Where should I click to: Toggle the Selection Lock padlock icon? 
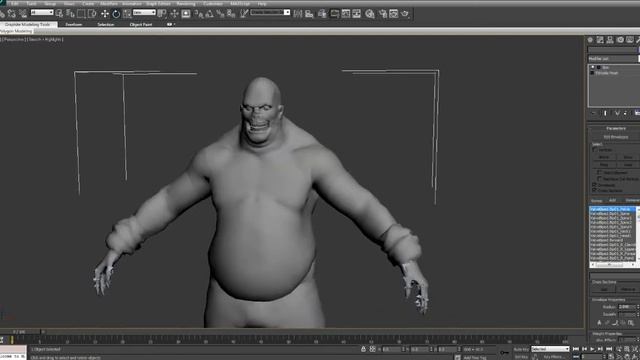(363, 349)
